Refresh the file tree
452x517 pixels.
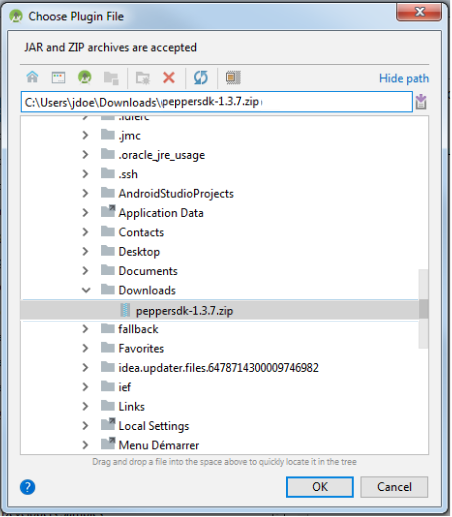[x=201, y=78]
